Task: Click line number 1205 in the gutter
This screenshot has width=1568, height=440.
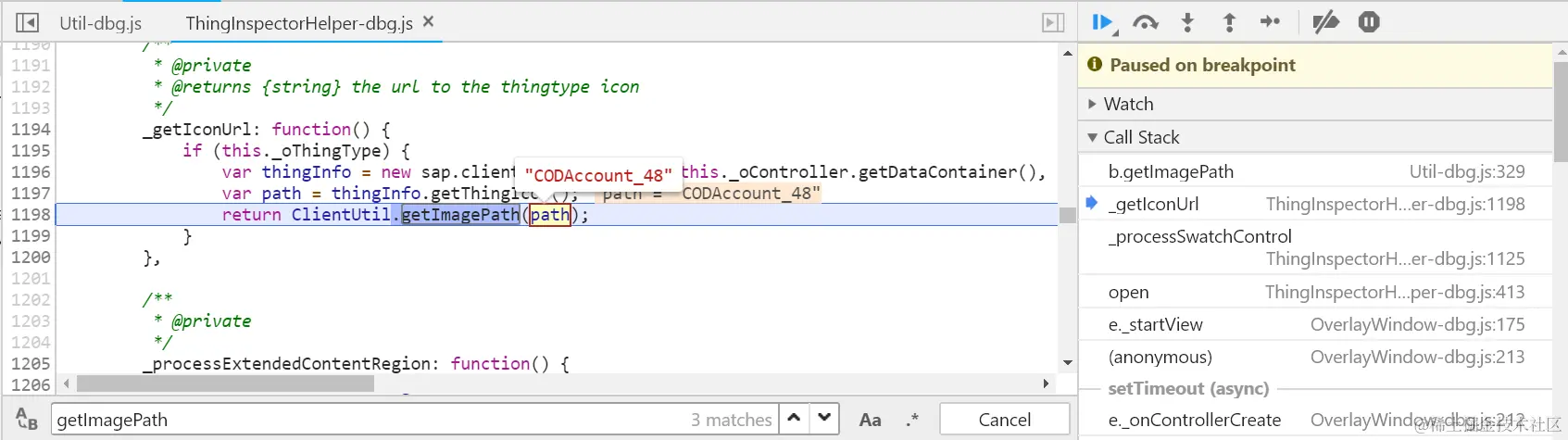Action: tap(31, 363)
